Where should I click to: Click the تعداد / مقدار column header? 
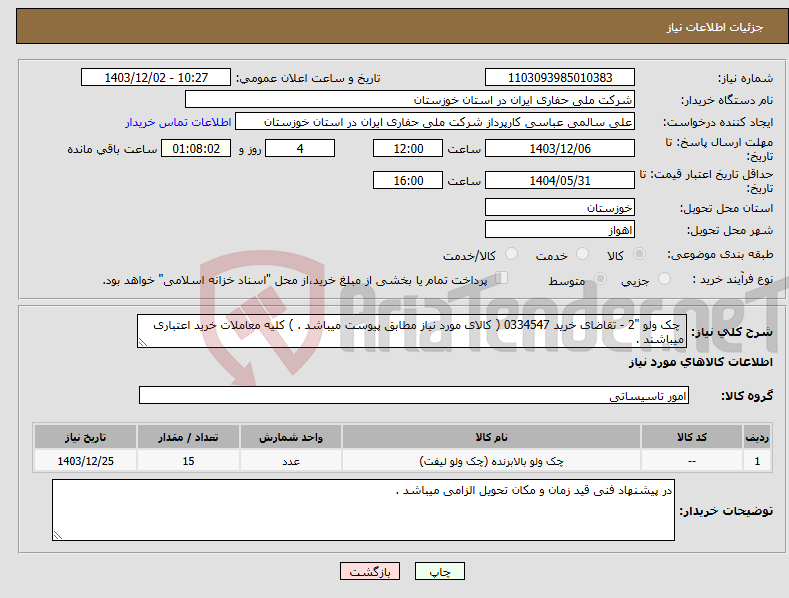coord(188,437)
